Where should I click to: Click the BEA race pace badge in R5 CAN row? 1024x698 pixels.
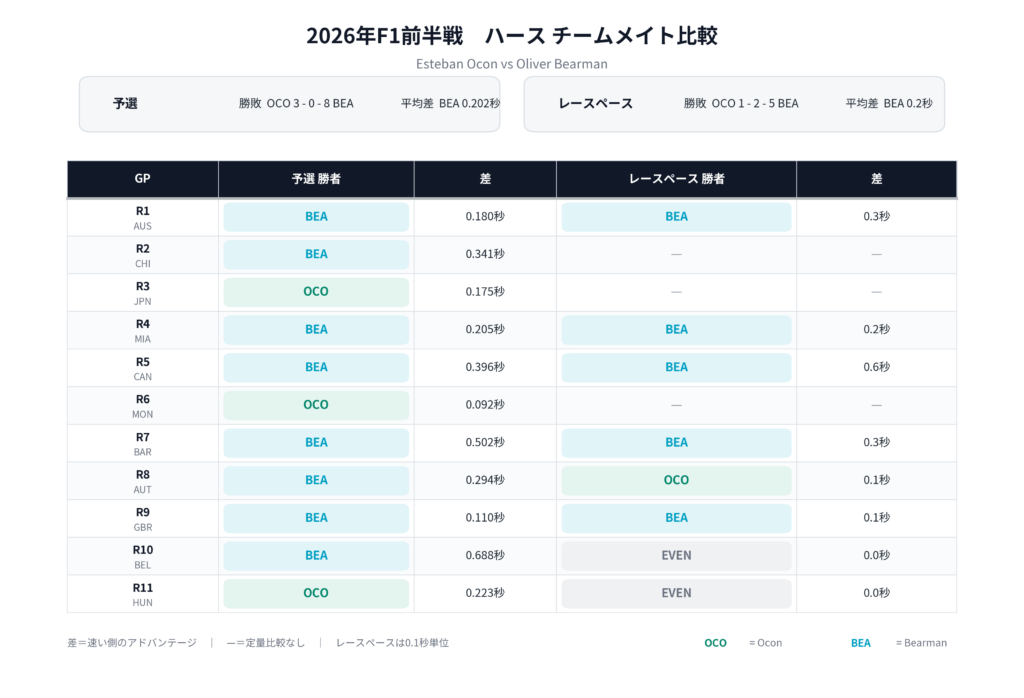coord(677,367)
